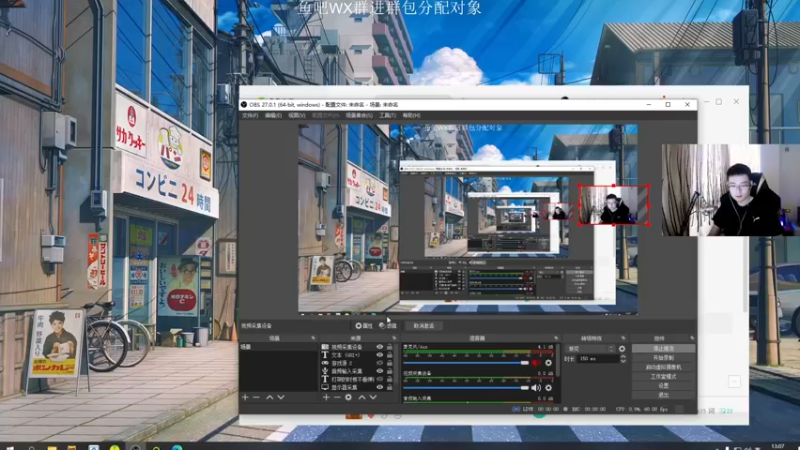Open 视频采集设备 mixer gear settings

[x=548, y=388]
